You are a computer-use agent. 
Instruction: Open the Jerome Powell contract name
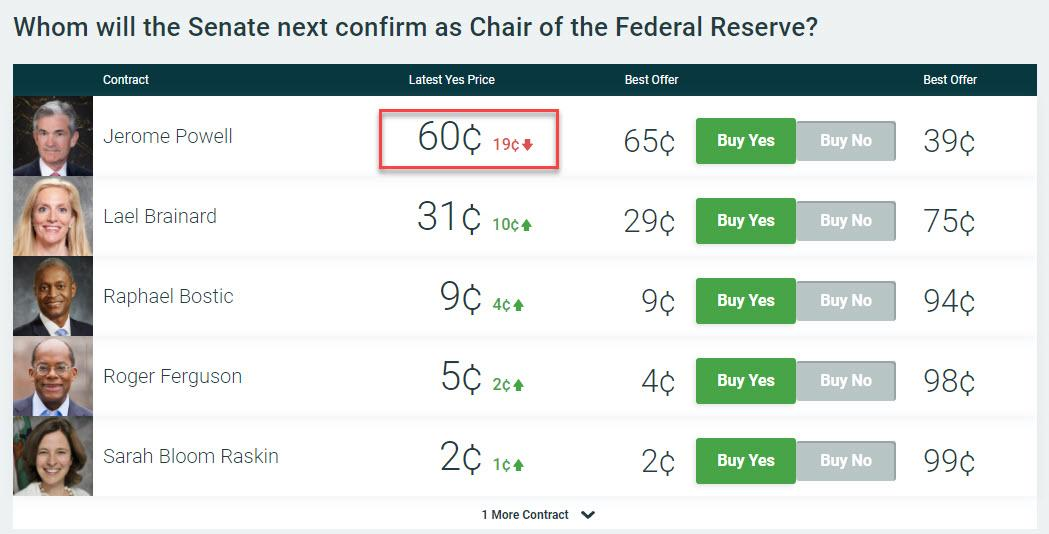168,136
